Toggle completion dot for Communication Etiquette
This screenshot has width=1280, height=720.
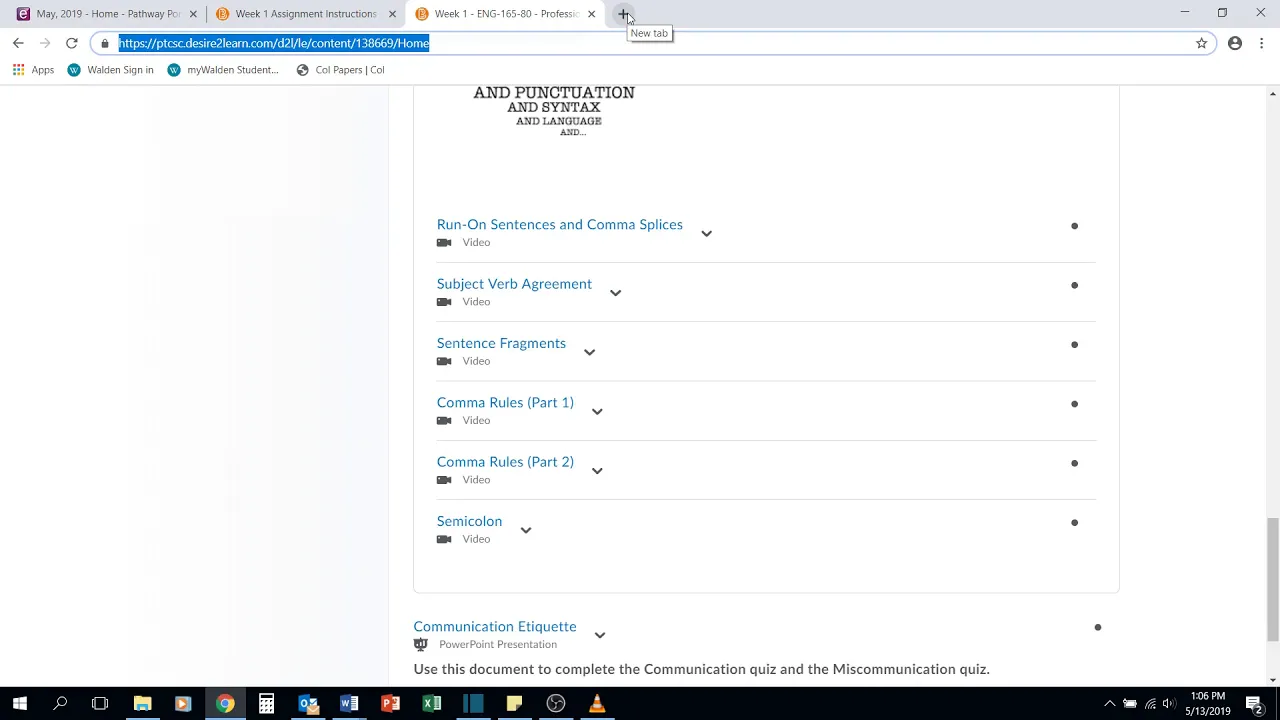coord(1097,628)
